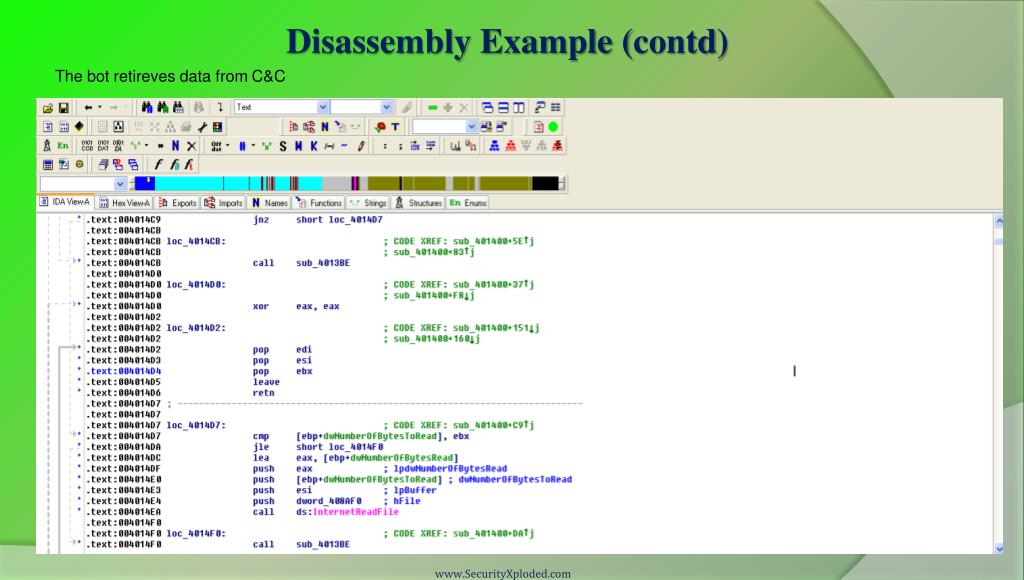Open the calculator icon in fourth row
The image size is (1024, 580).
(x=48, y=165)
